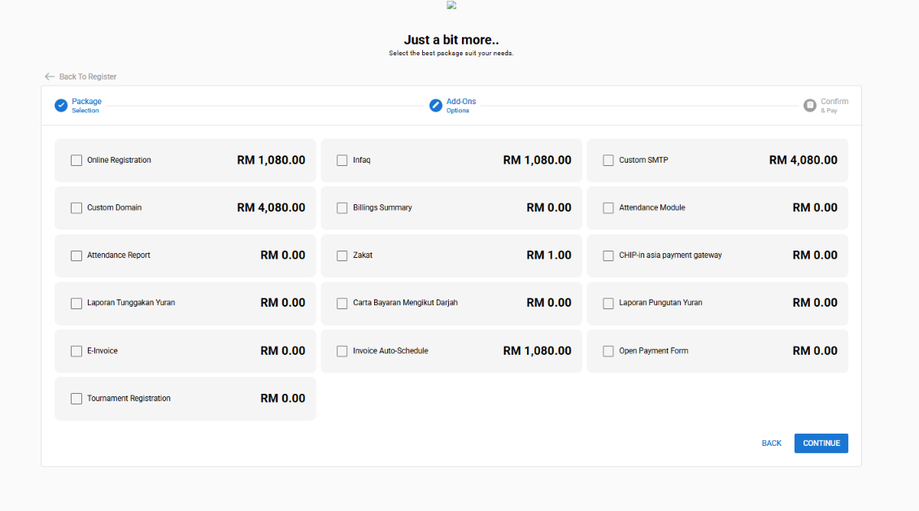Open the Package Selection step tab

click(86, 105)
